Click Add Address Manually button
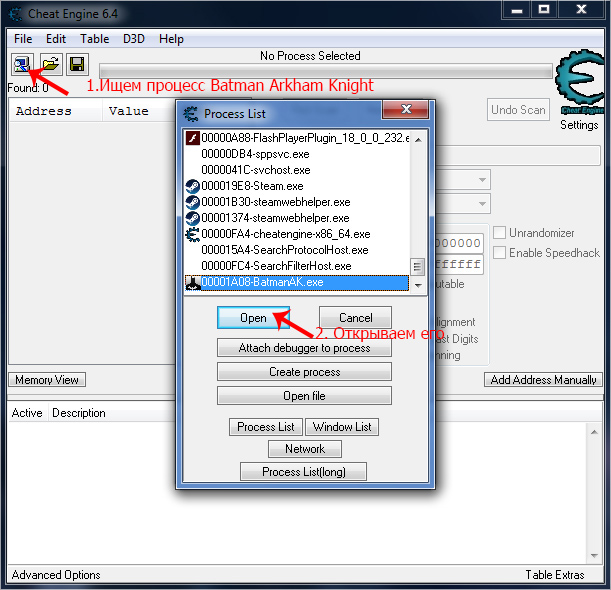Image resolution: width=611 pixels, height=590 pixels. 543,380
